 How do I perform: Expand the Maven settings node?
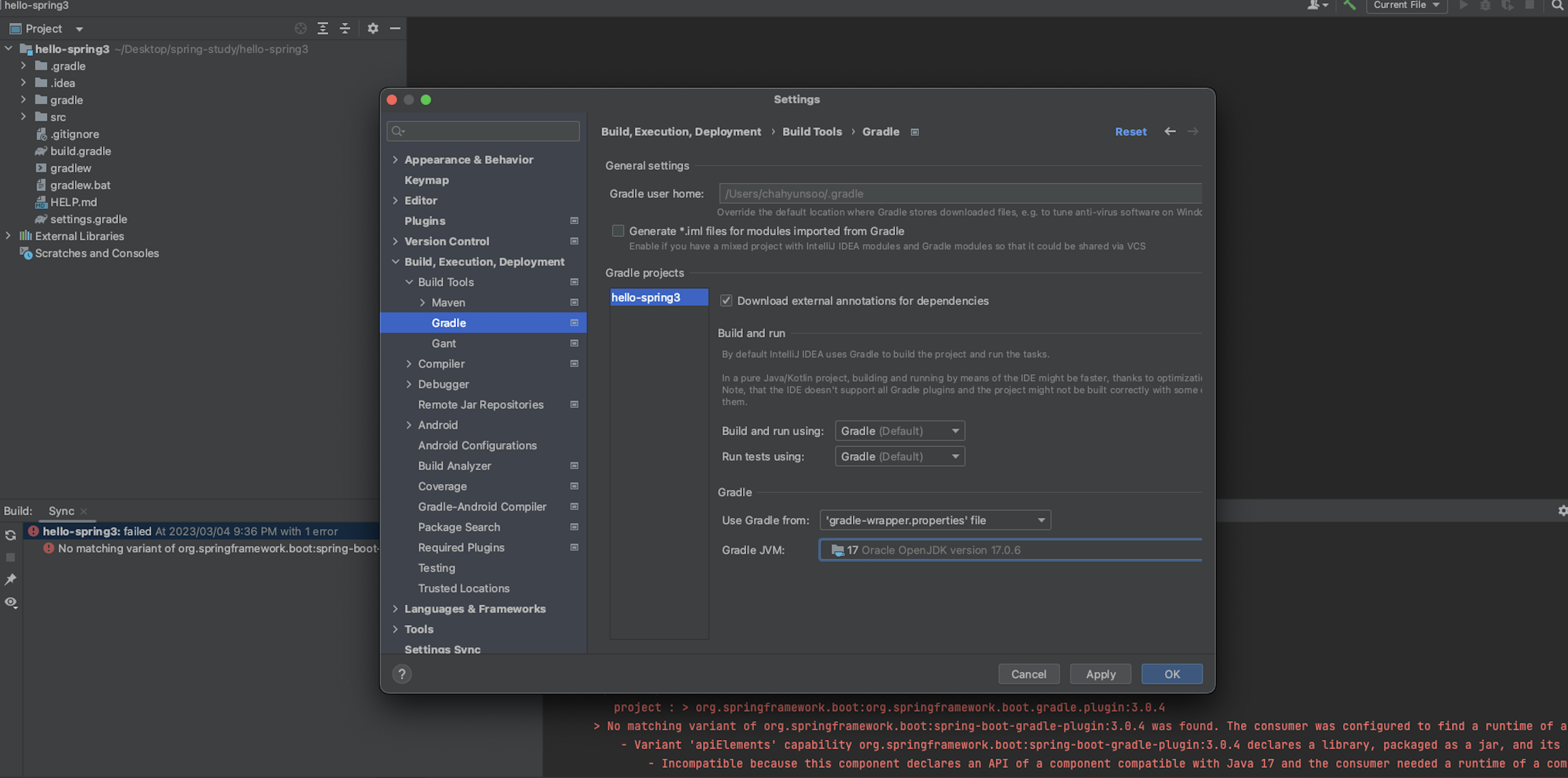click(422, 302)
